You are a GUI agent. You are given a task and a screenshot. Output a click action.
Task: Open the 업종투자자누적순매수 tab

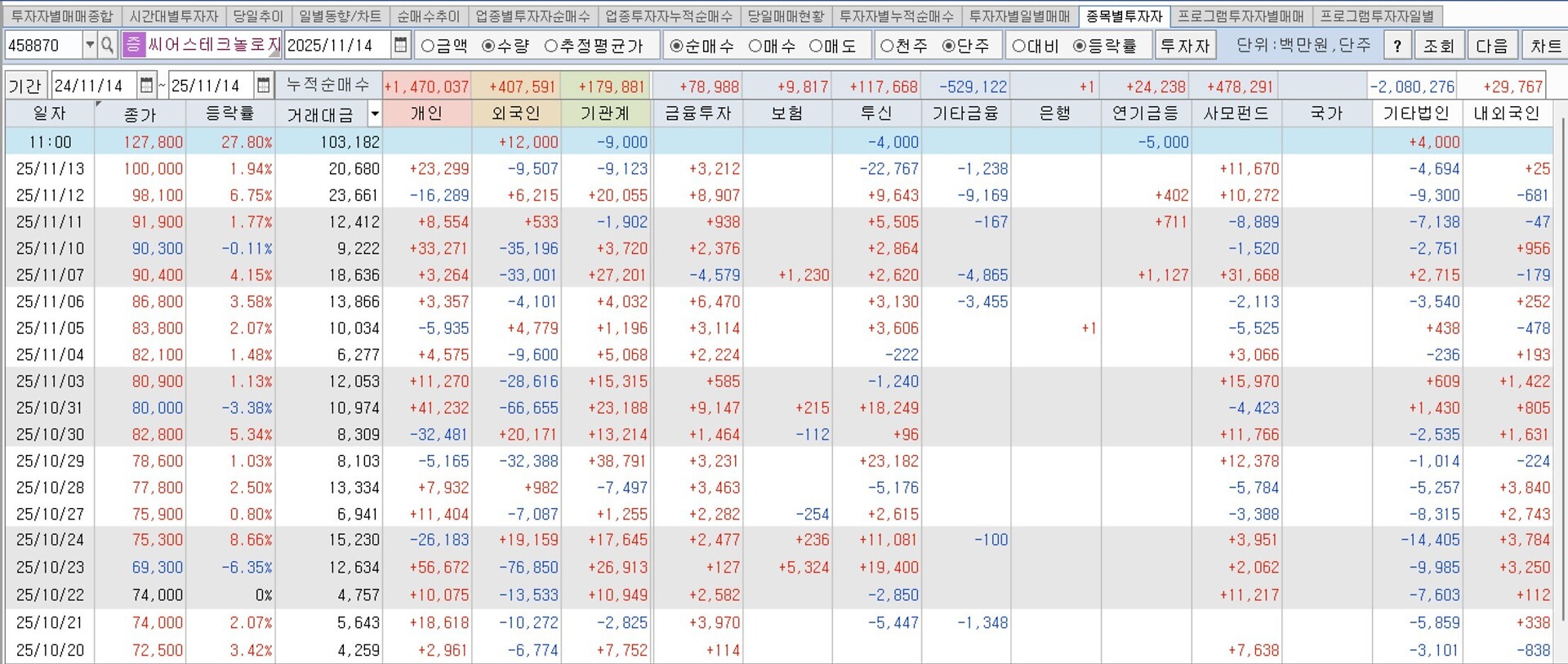669,16
